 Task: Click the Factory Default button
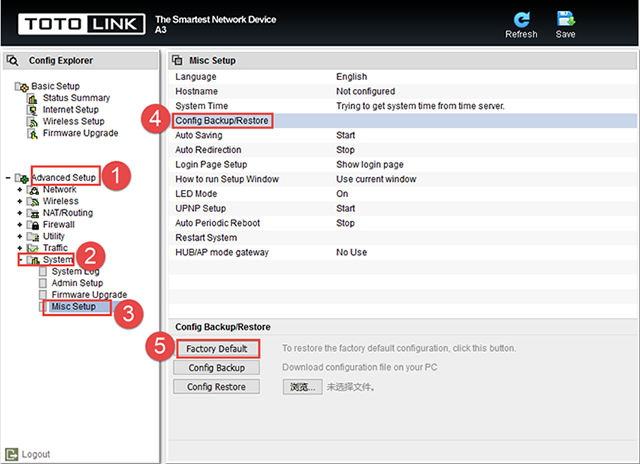pyautogui.click(x=217, y=349)
